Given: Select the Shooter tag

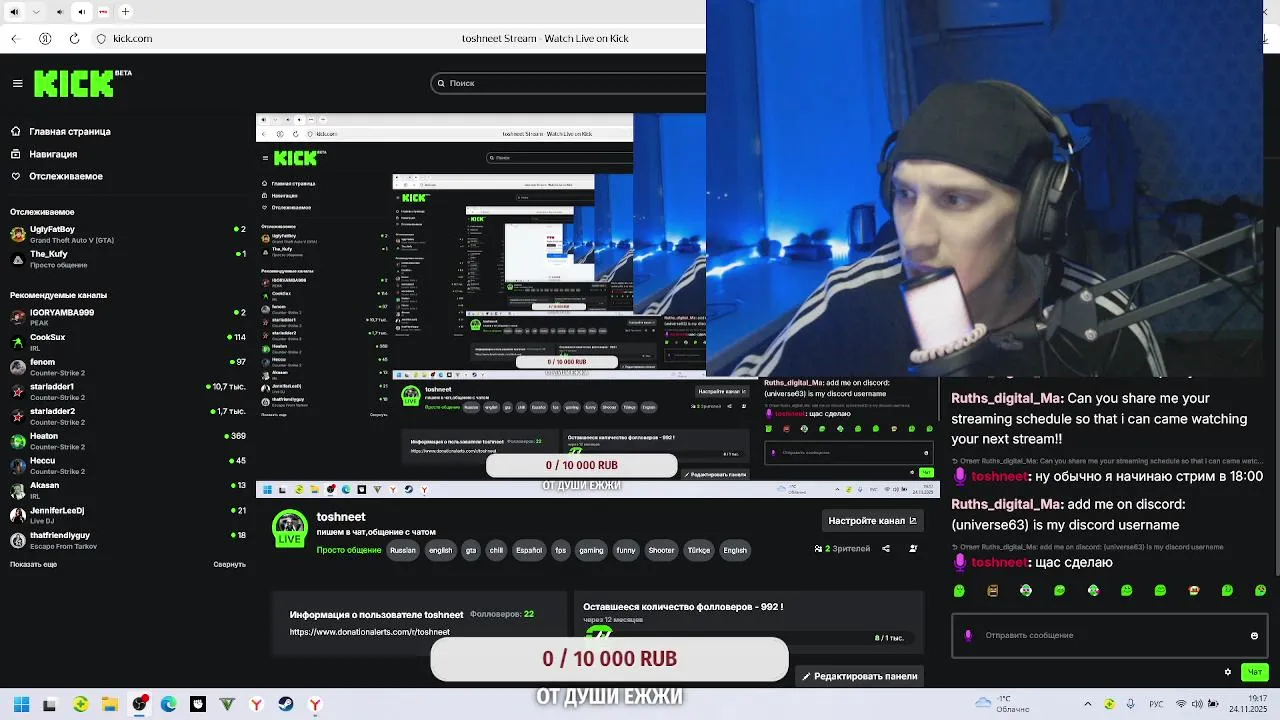Looking at the screenshot, I should (661, 550).
